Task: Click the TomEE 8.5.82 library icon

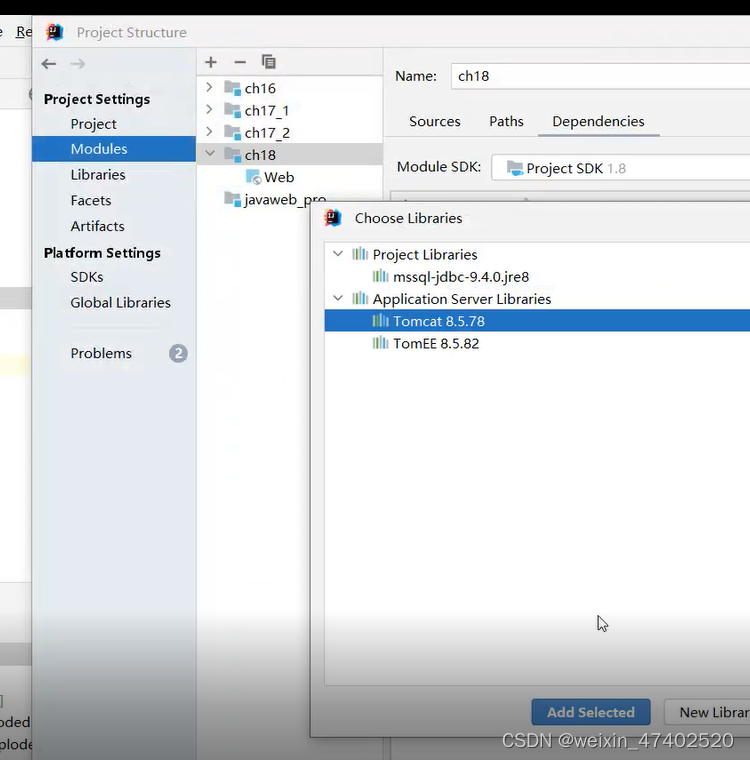Action: (x=381, y=343)
